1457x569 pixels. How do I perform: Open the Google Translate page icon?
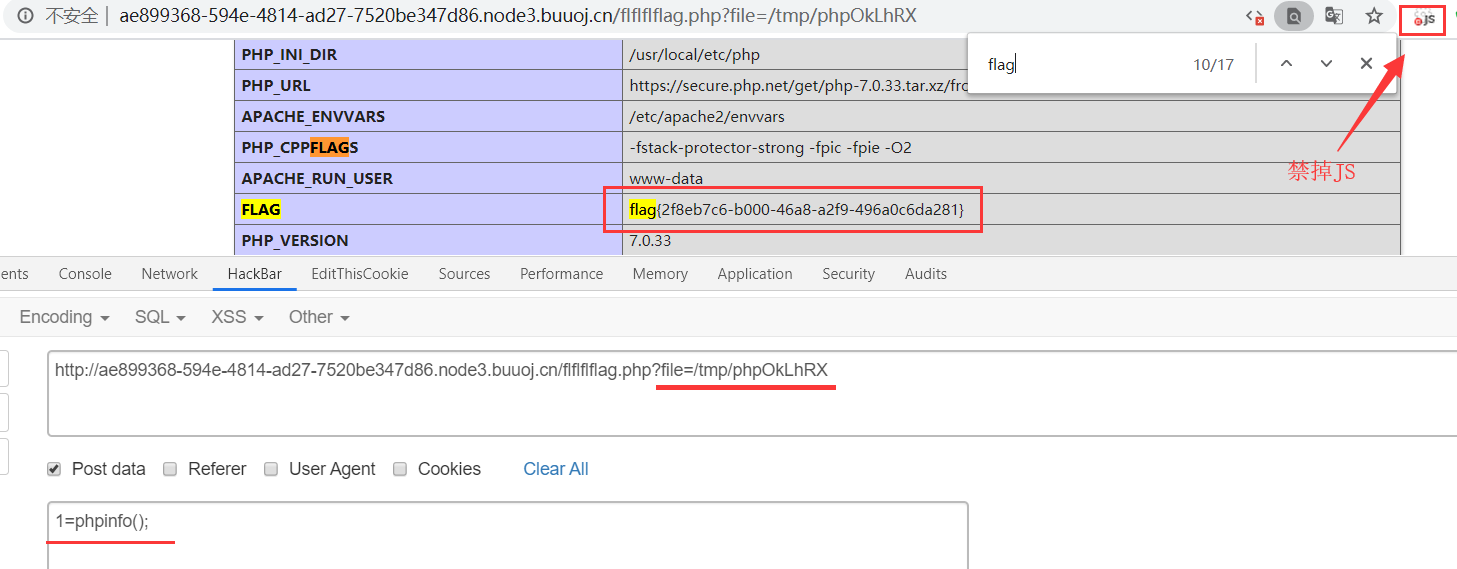pos(1334,16)
